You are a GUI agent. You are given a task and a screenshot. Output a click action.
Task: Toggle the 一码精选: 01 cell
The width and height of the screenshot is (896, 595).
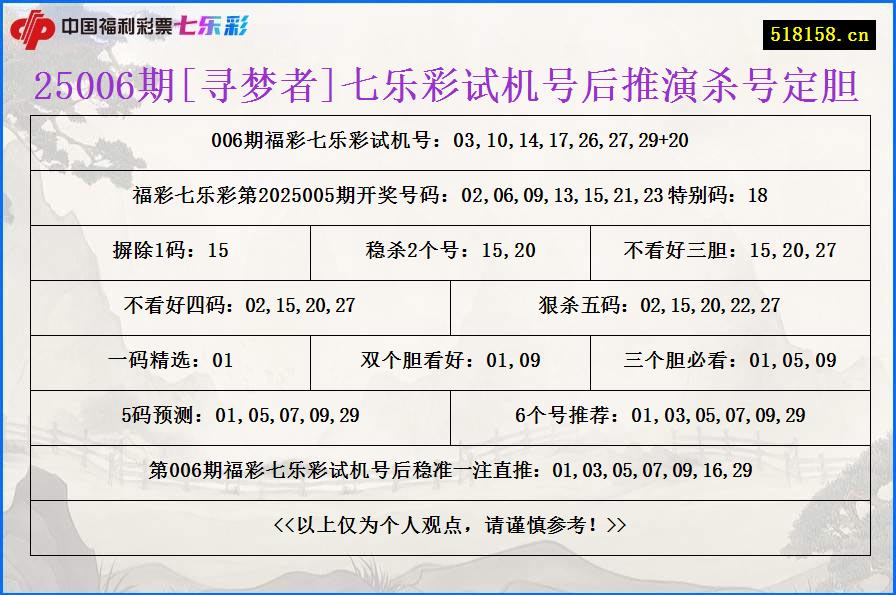pos(172,361)
